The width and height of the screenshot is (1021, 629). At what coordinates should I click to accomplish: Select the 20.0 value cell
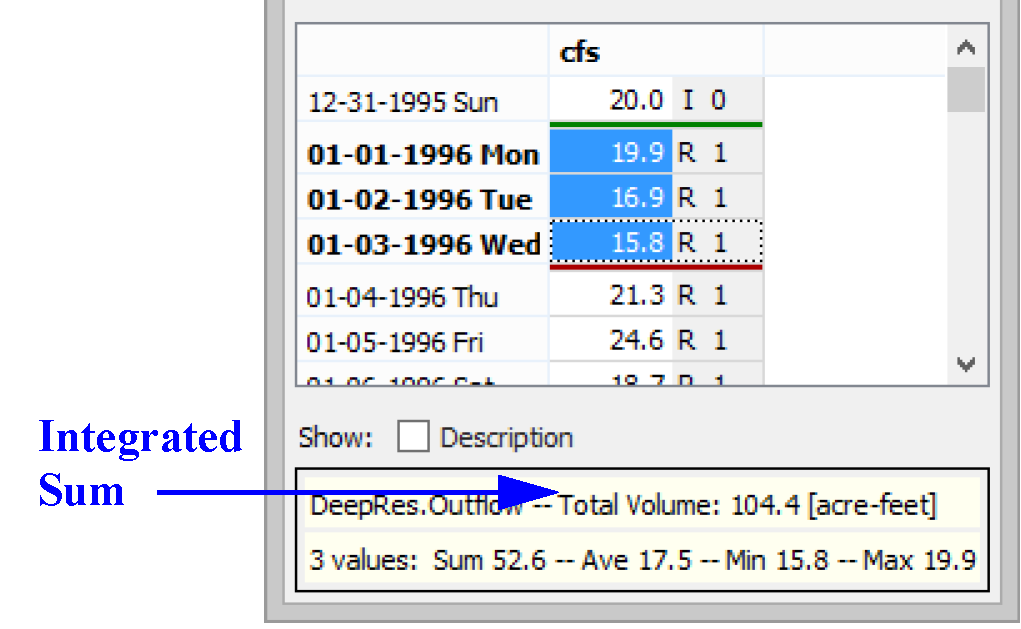611,101
